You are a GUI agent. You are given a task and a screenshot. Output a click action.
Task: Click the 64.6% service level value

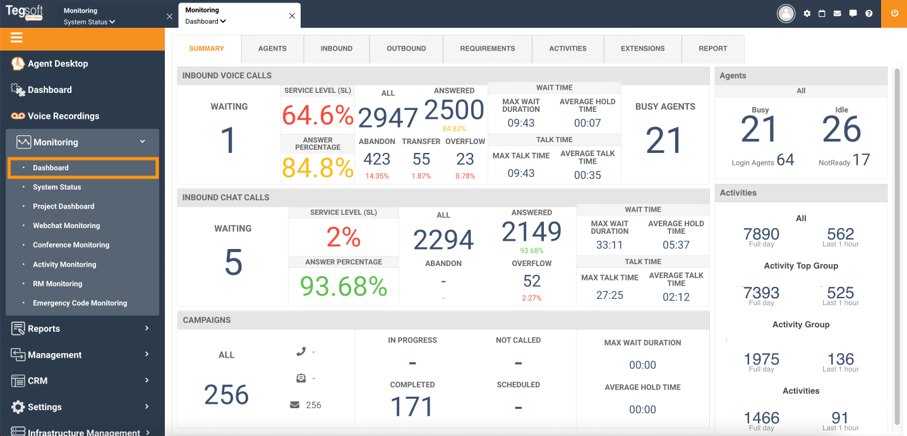[x=318, y=116]
